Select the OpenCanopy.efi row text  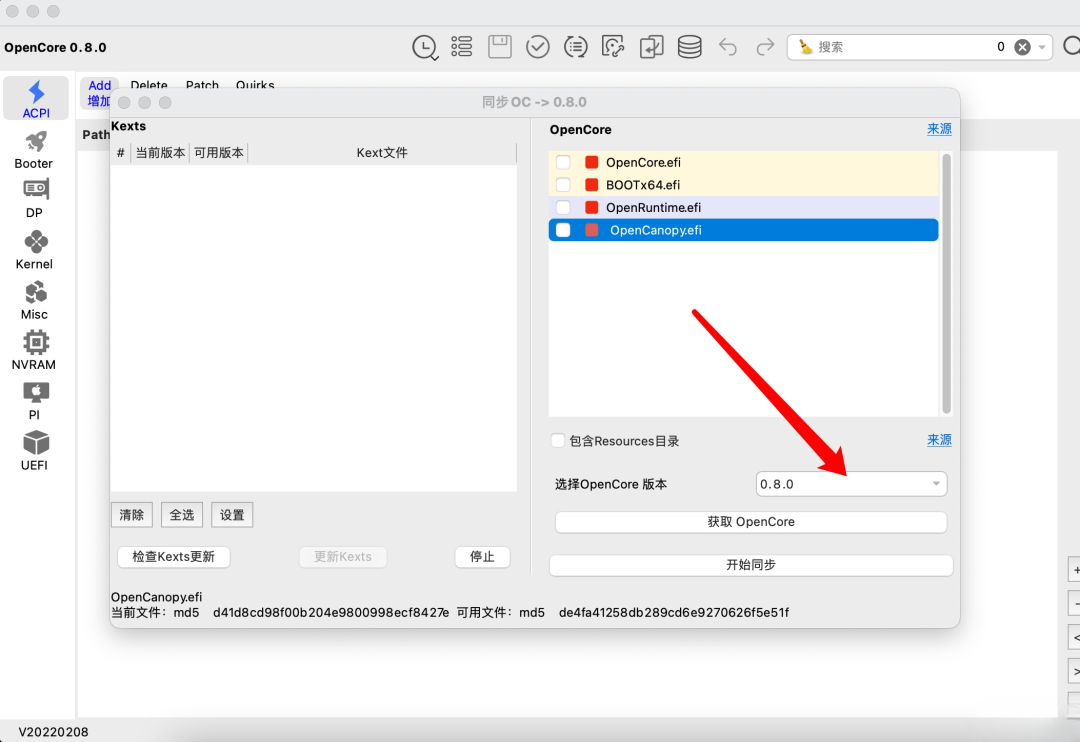click(656, 230)
